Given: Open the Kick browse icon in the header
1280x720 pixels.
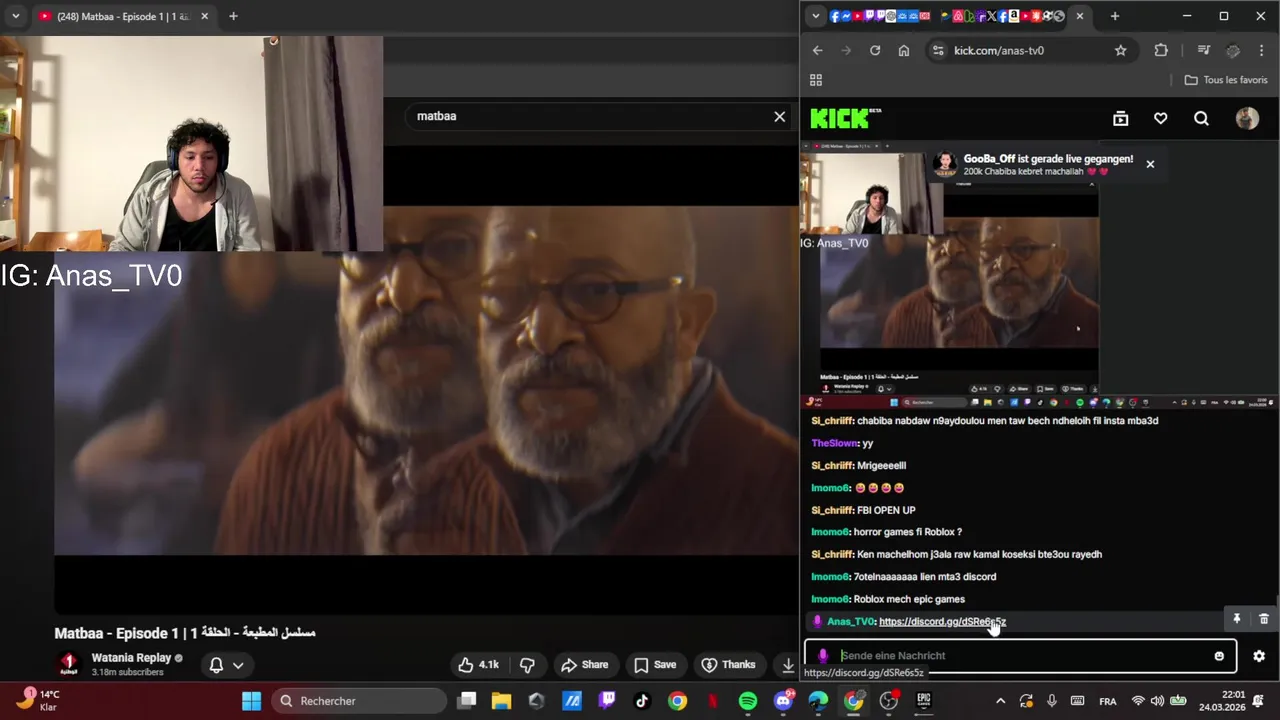Looking at the screenshot, I should pos(1121,118).
